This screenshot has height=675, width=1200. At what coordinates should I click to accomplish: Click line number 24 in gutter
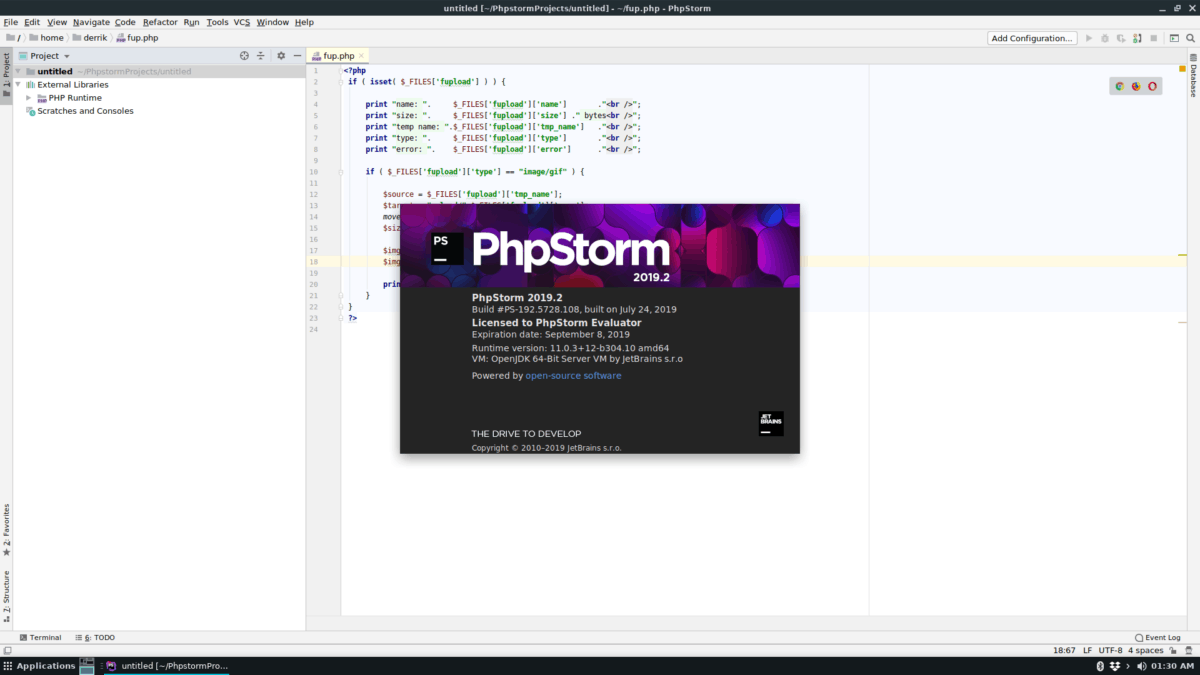(x=314, y=329)
